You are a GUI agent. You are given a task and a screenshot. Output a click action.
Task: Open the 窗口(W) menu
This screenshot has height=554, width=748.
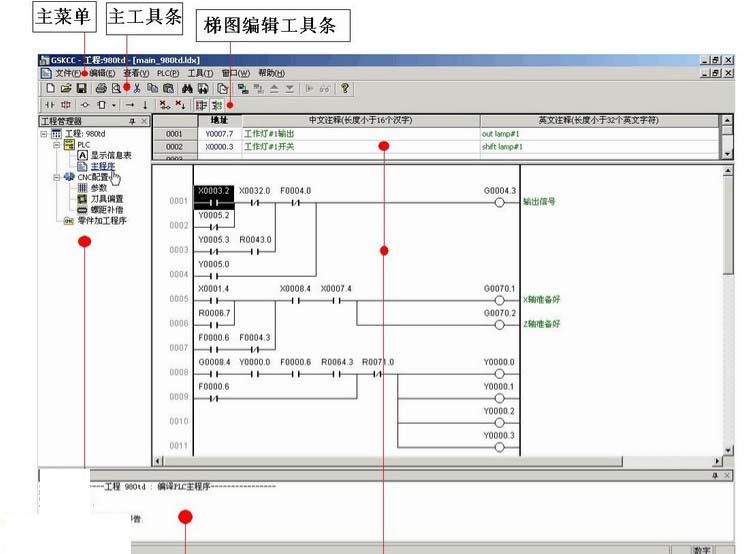click(x=236, y=73)
